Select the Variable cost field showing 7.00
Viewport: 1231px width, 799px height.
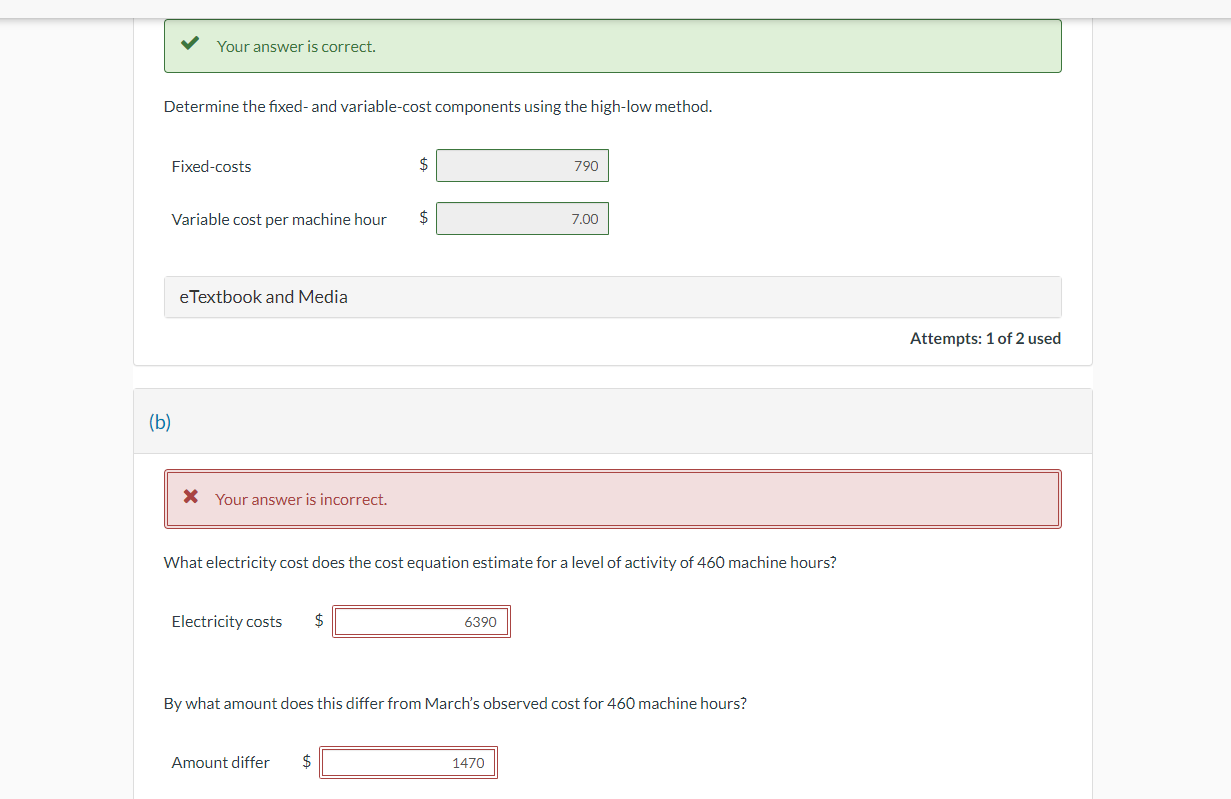(x=522, y=218)
